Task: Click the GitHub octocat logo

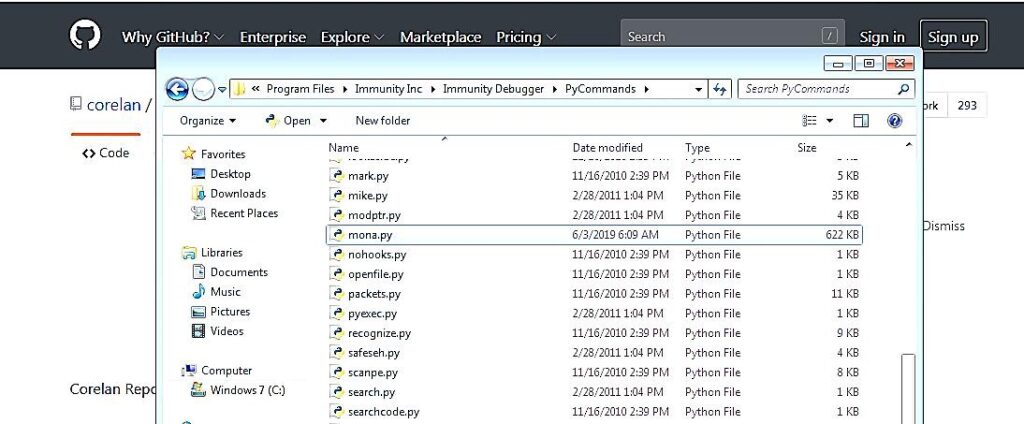Action: (85, 36)
